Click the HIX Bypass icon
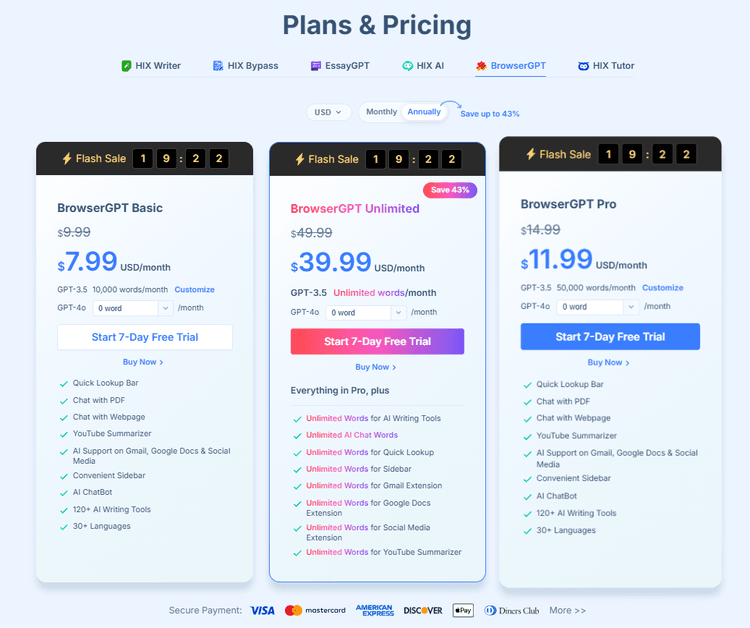The height and width of the screenshot is (628, 750). coord(218,66)
